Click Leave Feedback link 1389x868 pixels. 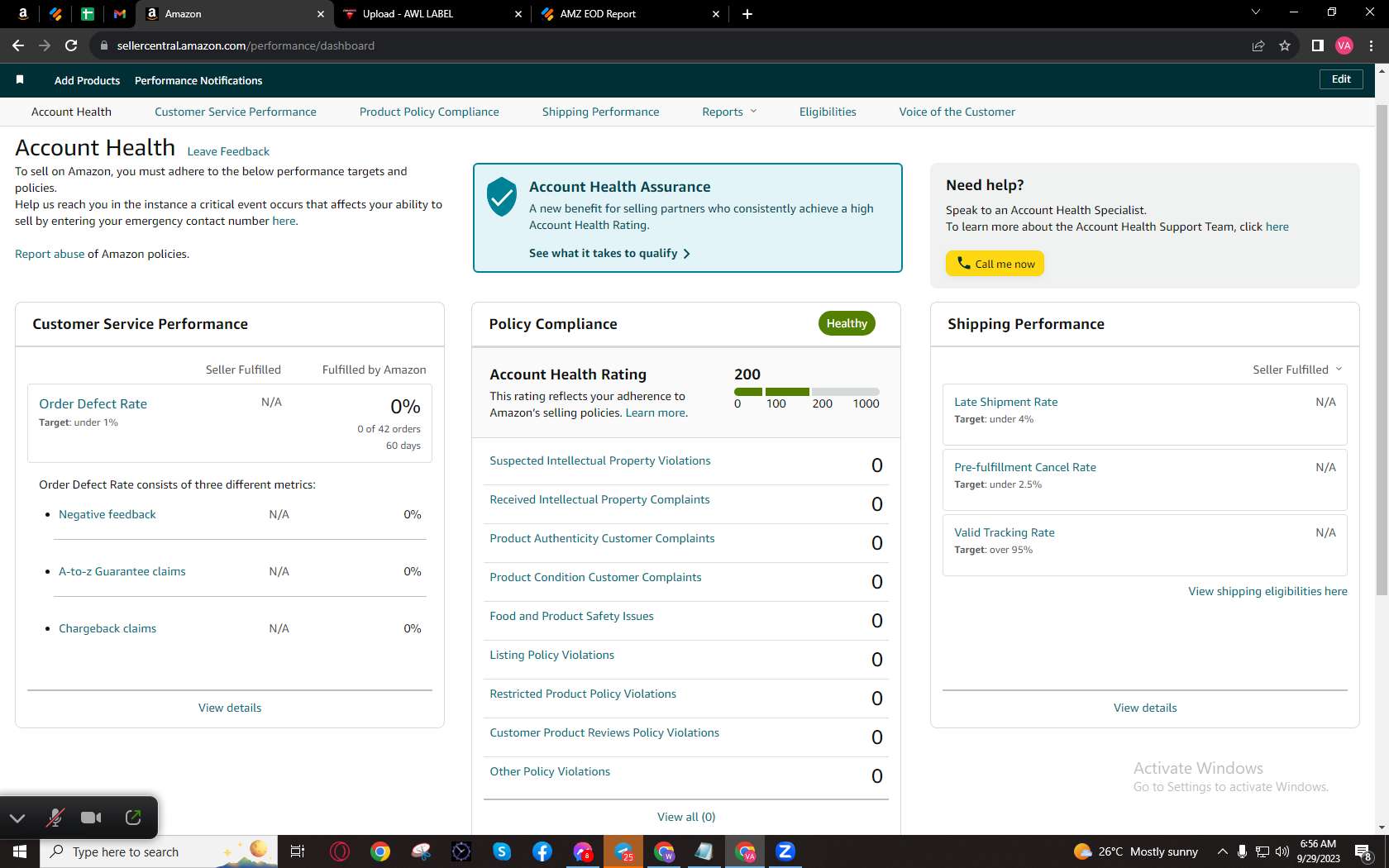228,151
